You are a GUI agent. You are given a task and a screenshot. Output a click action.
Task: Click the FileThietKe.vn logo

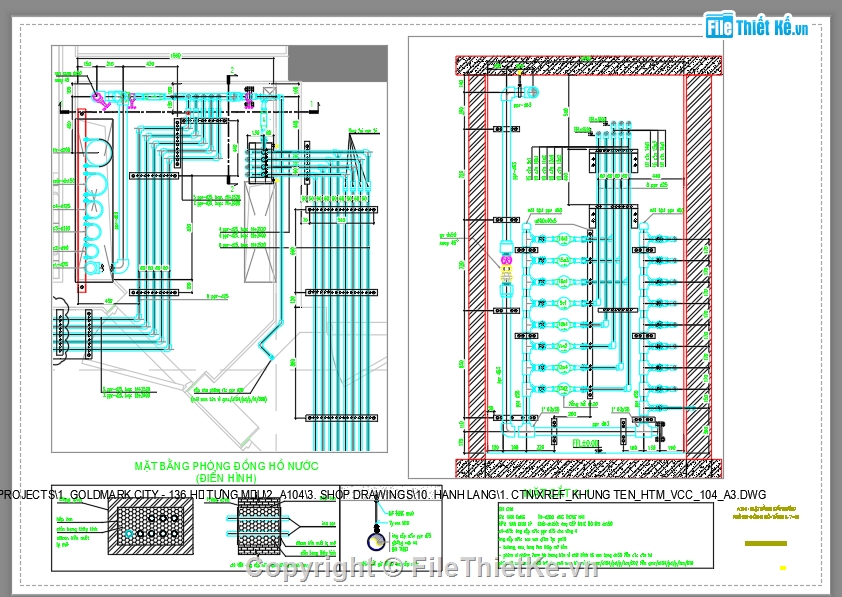click(757, 26)
